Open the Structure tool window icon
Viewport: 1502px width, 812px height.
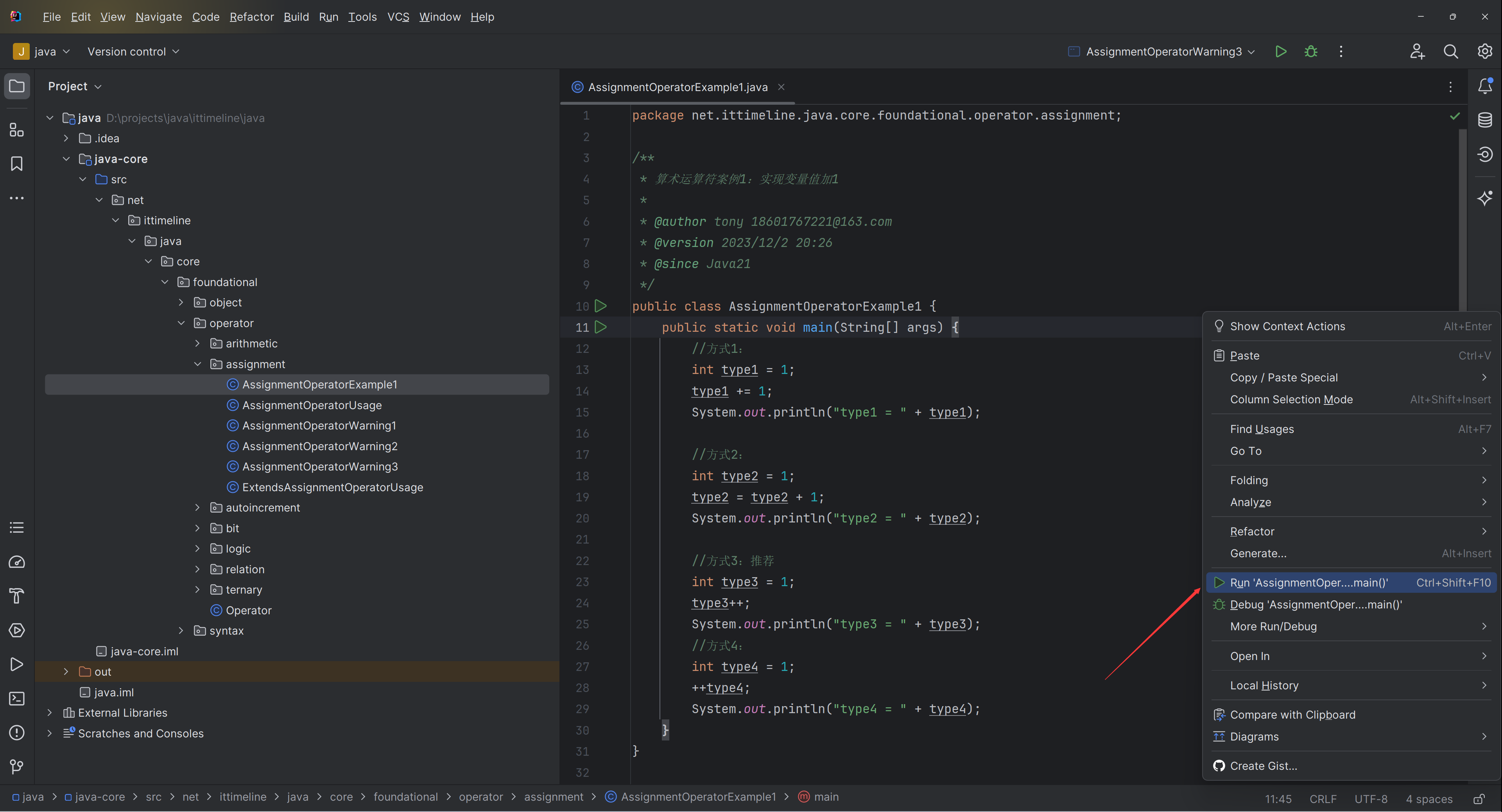tap(17, 129)
